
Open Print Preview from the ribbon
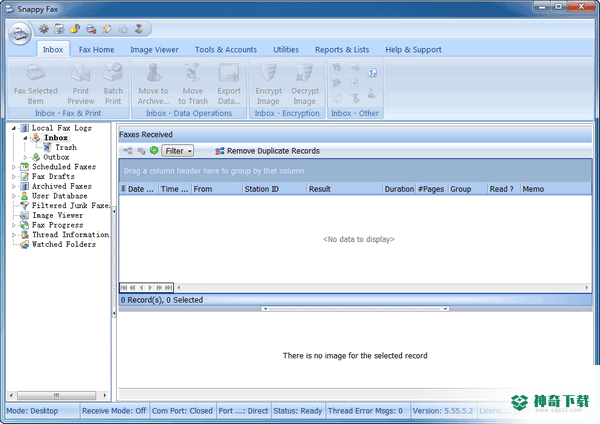81,84
